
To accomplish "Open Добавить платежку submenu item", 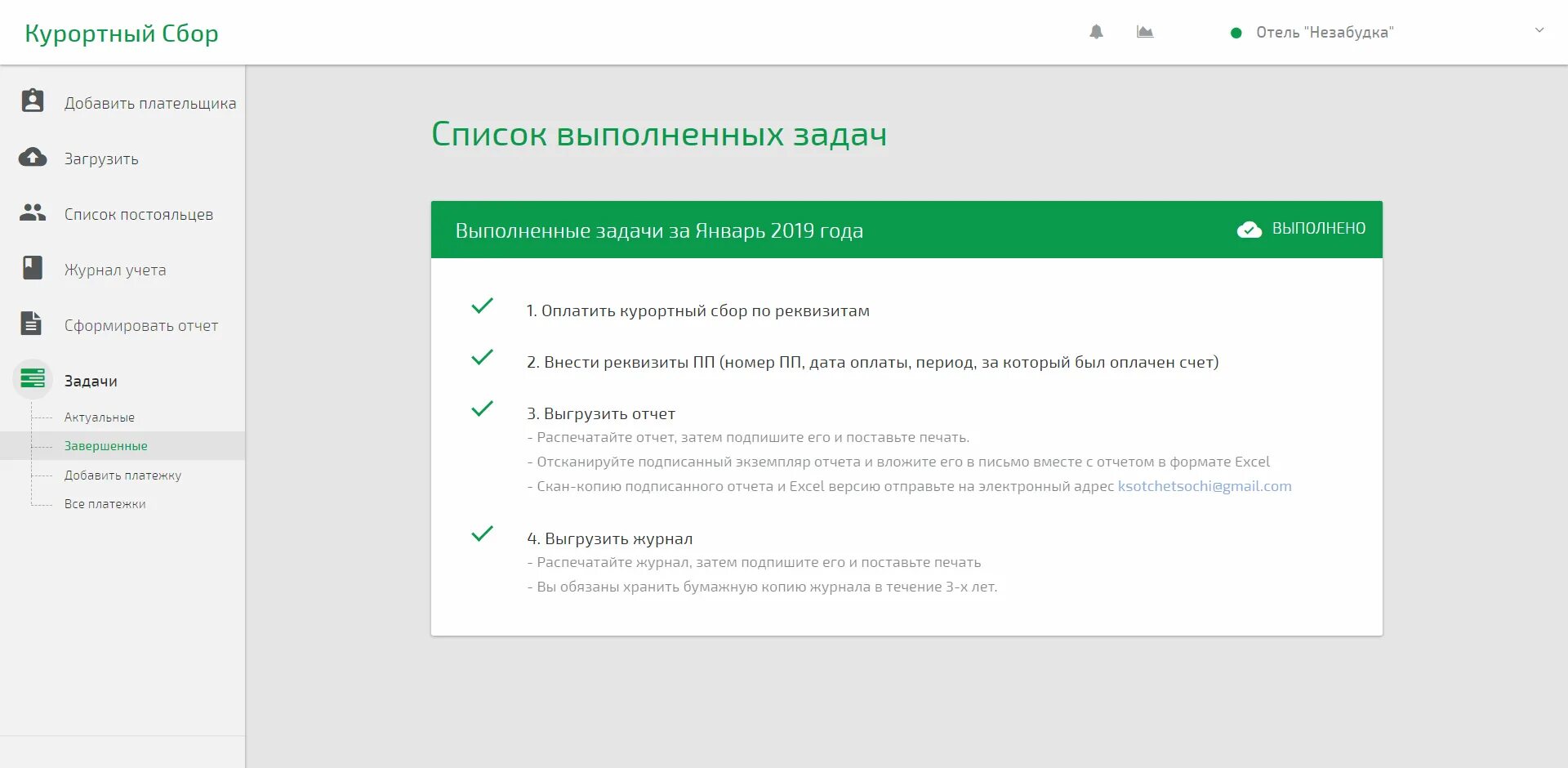I will click(x=122, y=475).
